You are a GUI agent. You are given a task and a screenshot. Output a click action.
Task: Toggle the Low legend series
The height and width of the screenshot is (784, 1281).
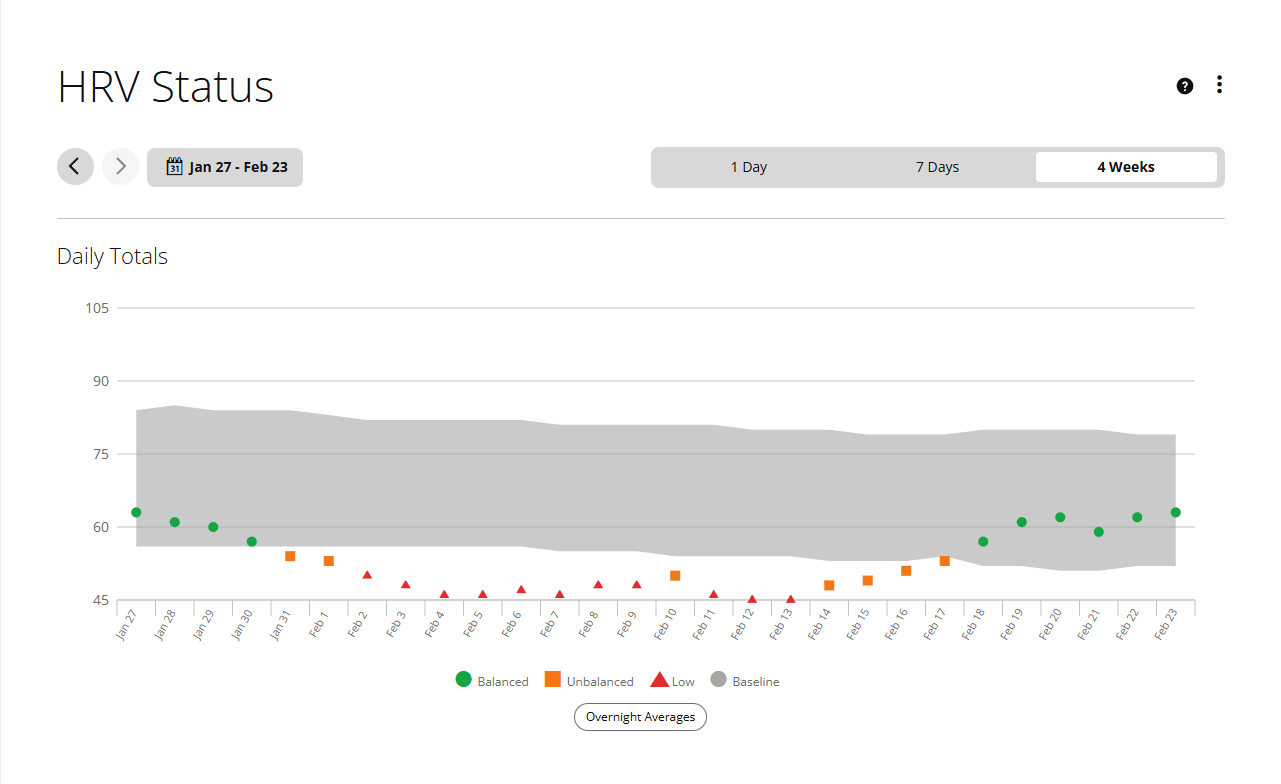[x=673, y=681]
